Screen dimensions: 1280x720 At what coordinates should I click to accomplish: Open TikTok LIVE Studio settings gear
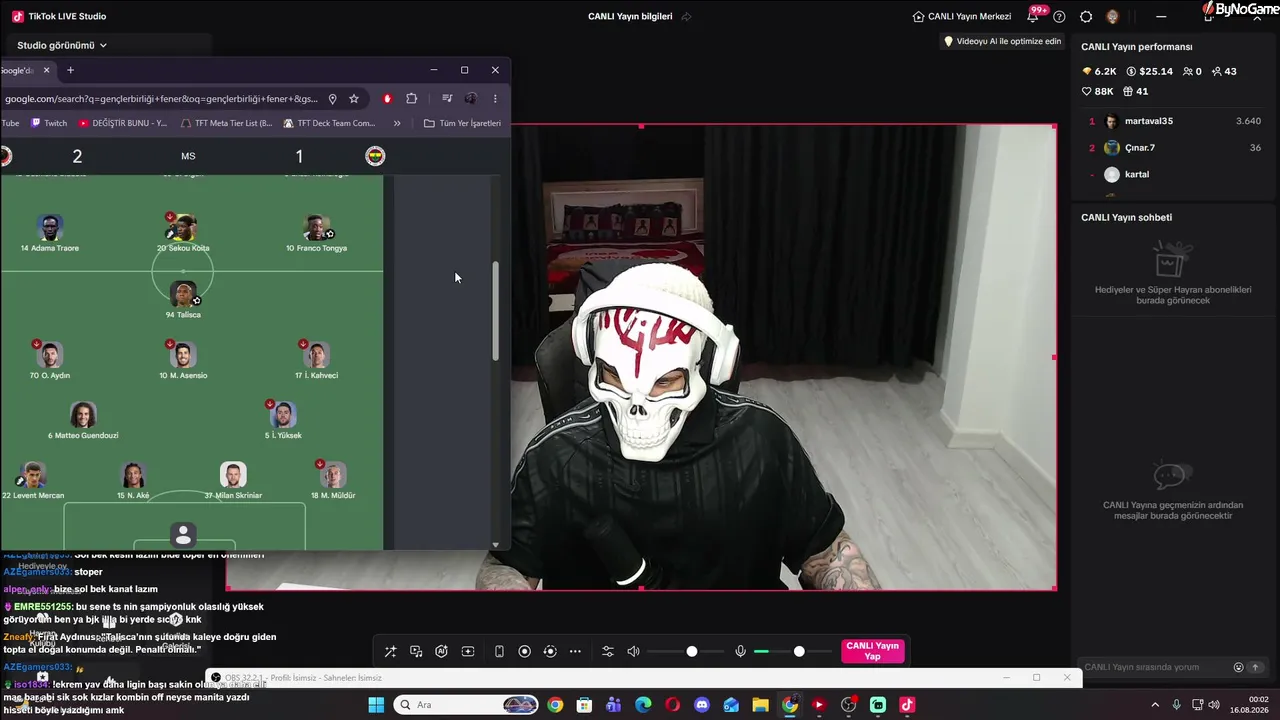pyautogui.click(x=1086, y=16)
